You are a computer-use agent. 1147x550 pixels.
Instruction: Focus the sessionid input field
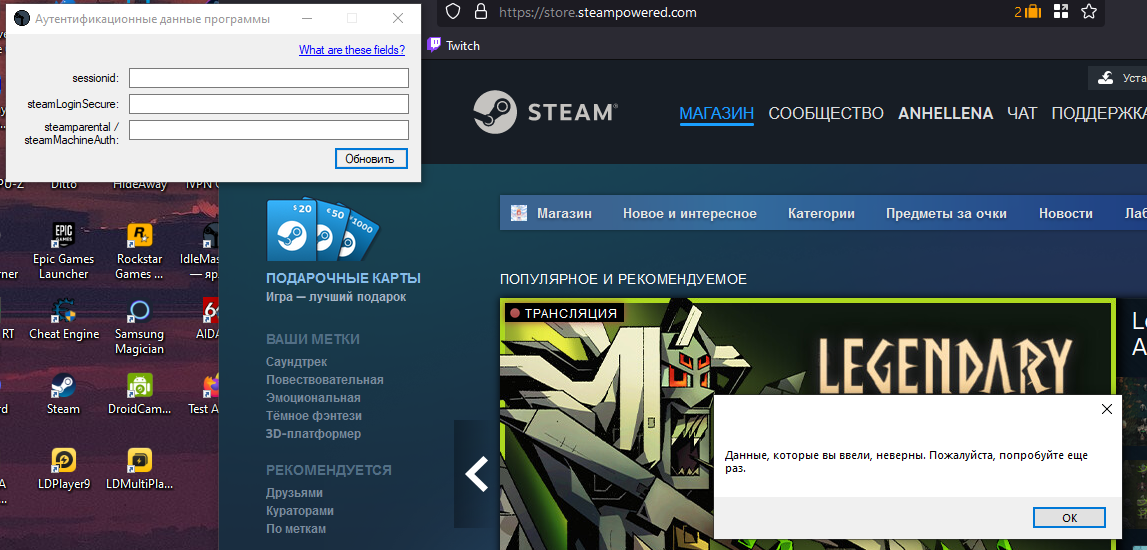tap(268, 78)
